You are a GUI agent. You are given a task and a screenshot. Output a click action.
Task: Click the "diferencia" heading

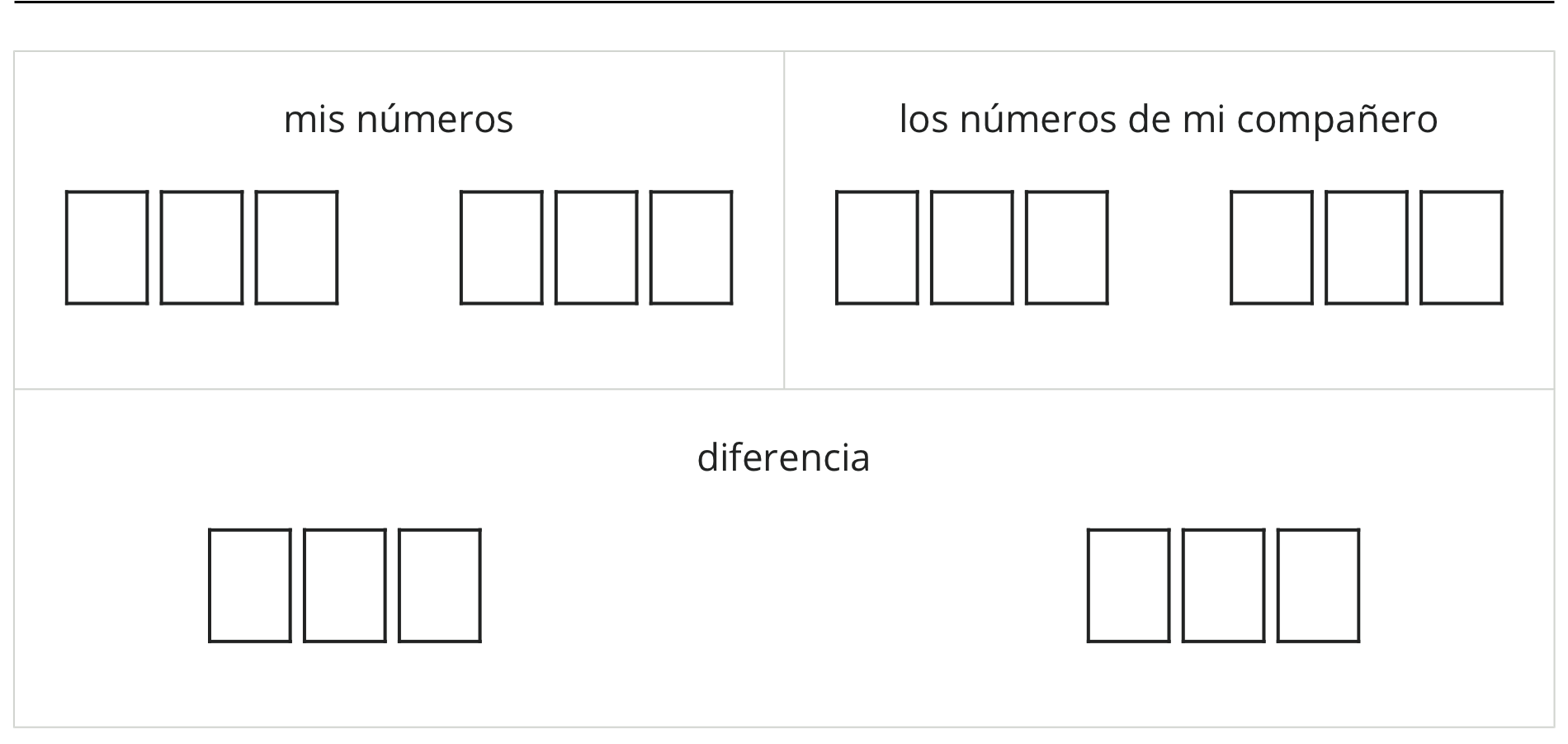point(783,457)
